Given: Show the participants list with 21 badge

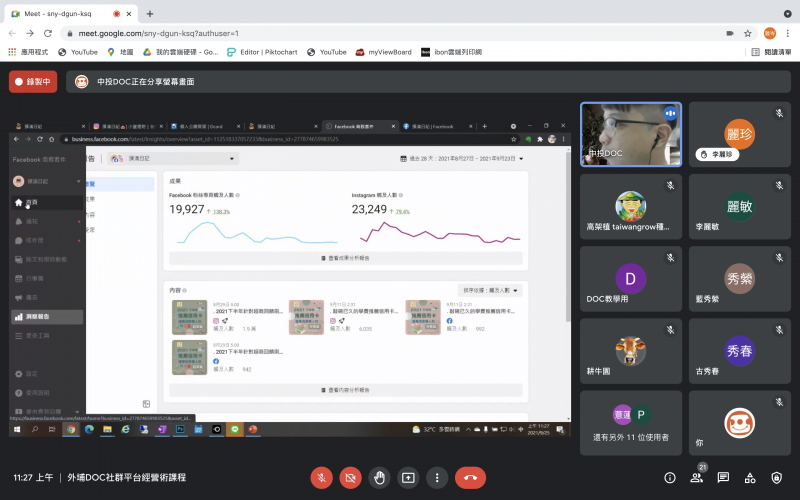Looking at the screenshot, I should pos(696,478).
